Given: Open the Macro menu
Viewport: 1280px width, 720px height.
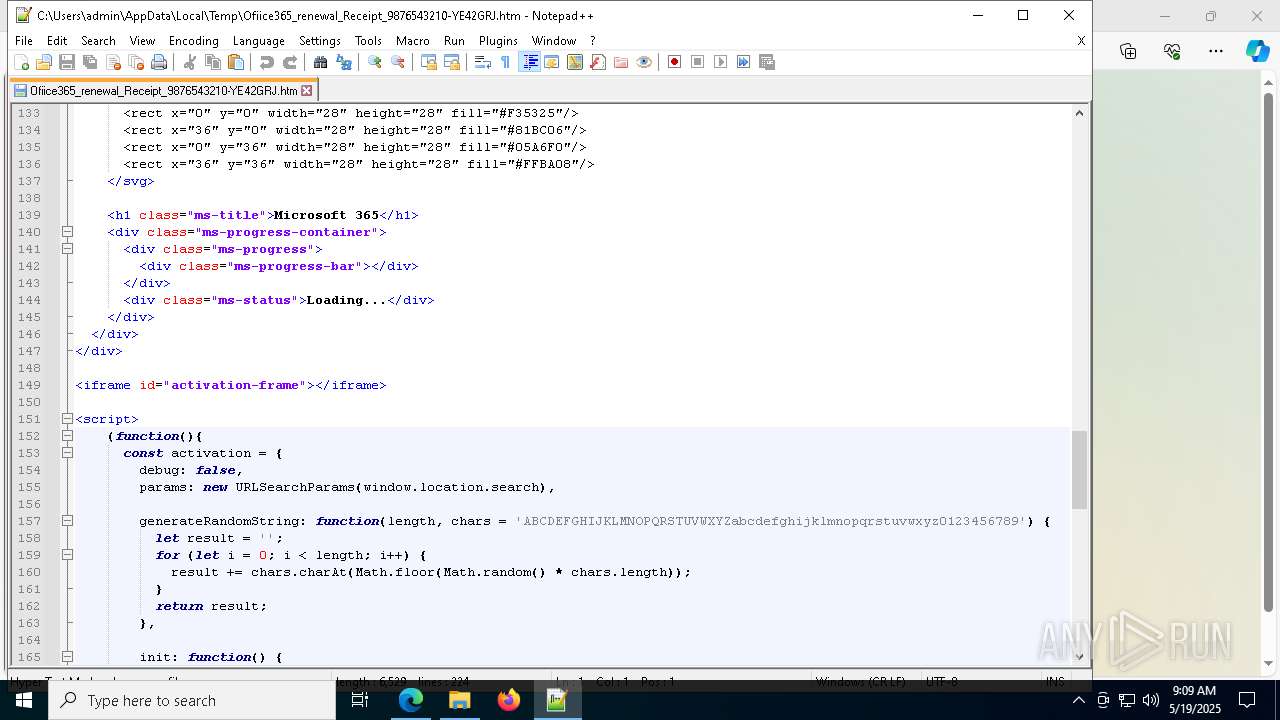Looking at the screenshot, I should tap(412, 41).
